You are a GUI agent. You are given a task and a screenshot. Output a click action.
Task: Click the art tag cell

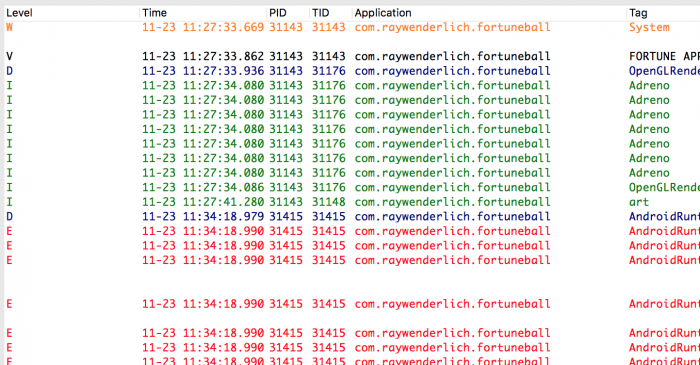(639, 202)
